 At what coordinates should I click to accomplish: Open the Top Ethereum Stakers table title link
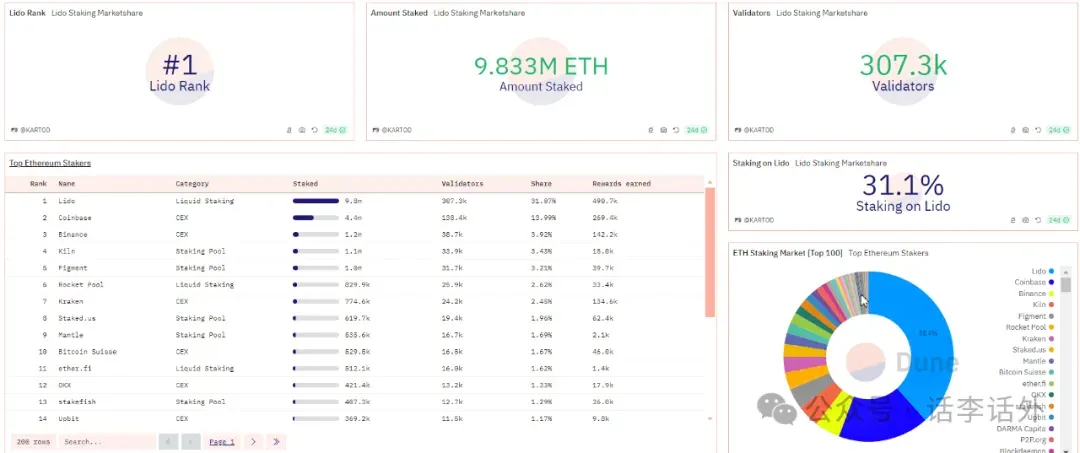click(50, 163)
